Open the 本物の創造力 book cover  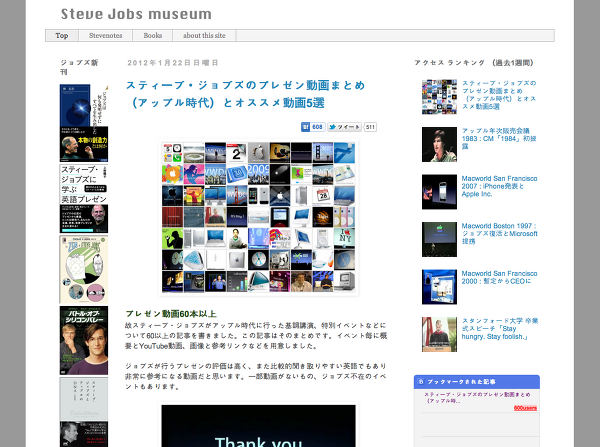coord(84,144)
